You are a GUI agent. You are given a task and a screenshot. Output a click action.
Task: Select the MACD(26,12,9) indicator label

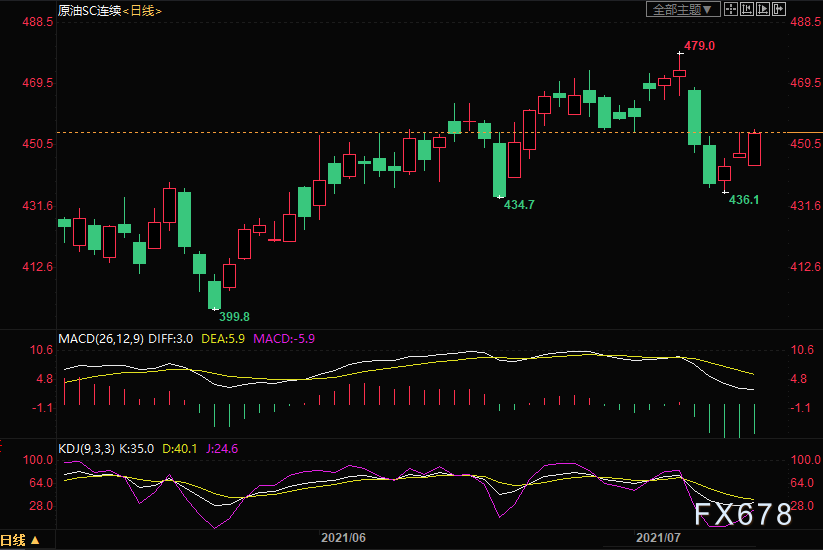[x=100, y=339]
